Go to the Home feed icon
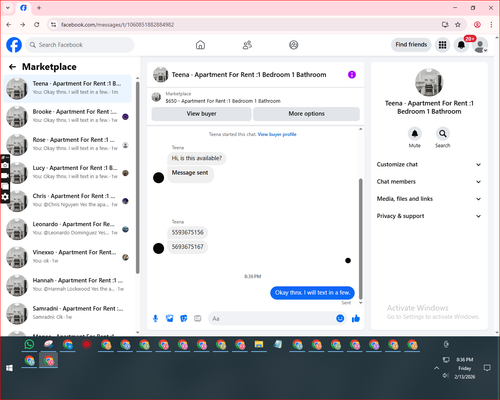The width and height of the screenshot is (500, 400). click(200, 45)
